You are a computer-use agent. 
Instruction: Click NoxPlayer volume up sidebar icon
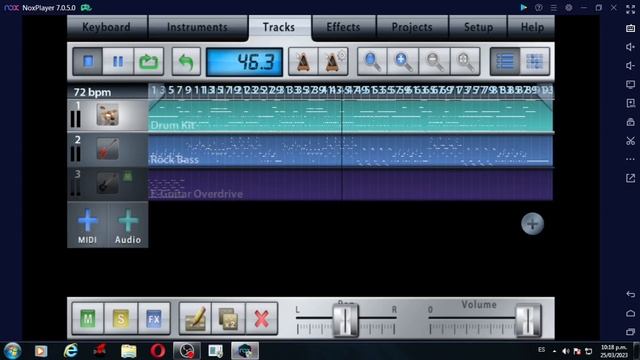631,47
